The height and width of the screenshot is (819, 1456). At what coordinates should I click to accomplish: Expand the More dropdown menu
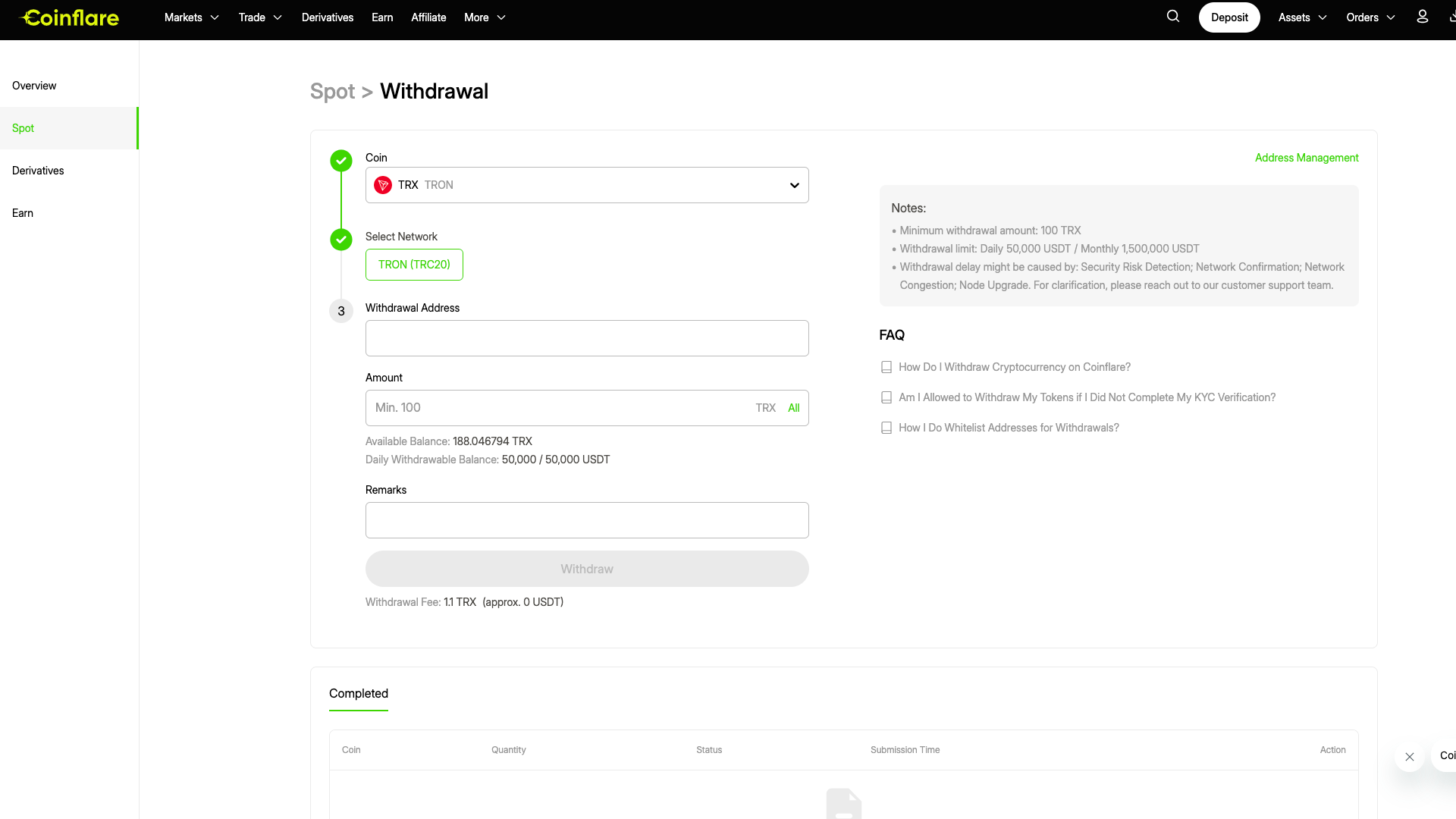(x=485, y=17)
